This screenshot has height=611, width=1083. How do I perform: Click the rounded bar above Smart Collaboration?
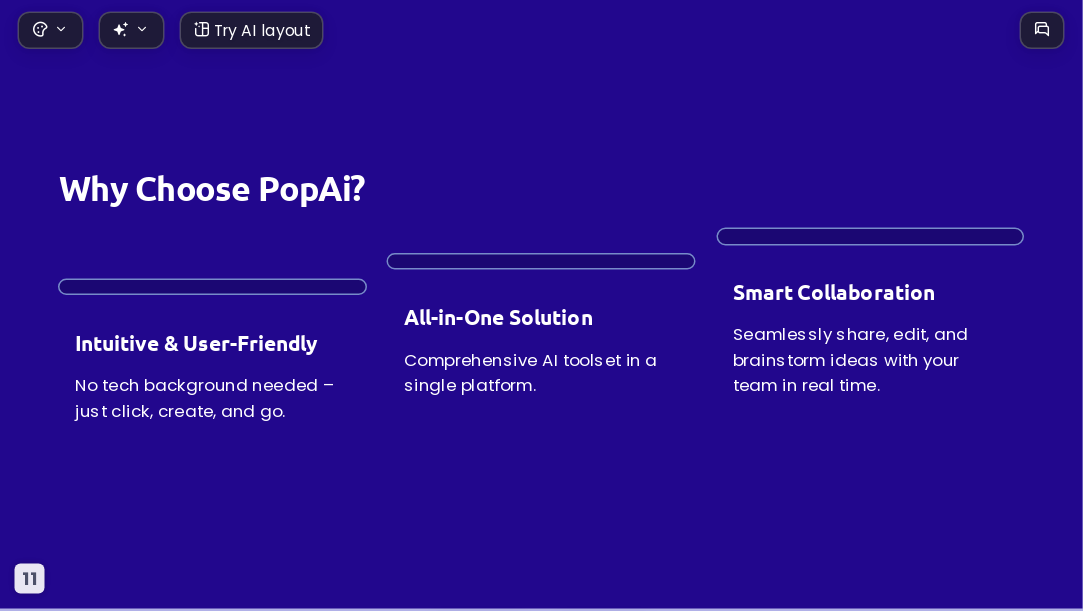coord(870,236)
